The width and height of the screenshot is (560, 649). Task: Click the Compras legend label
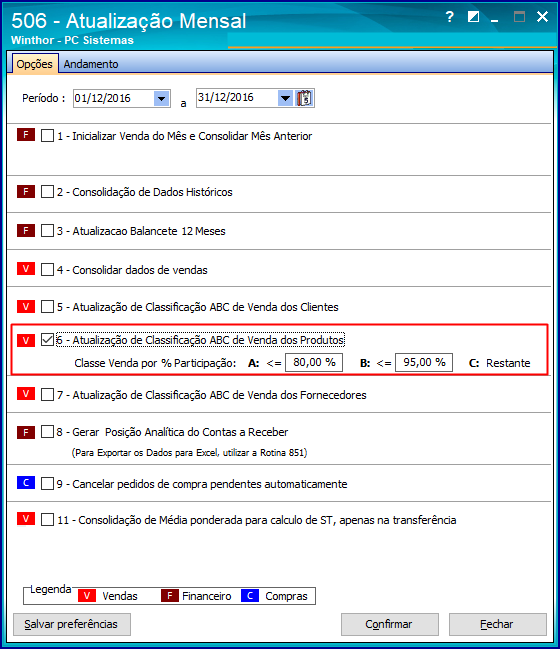(x=286, y=596)
